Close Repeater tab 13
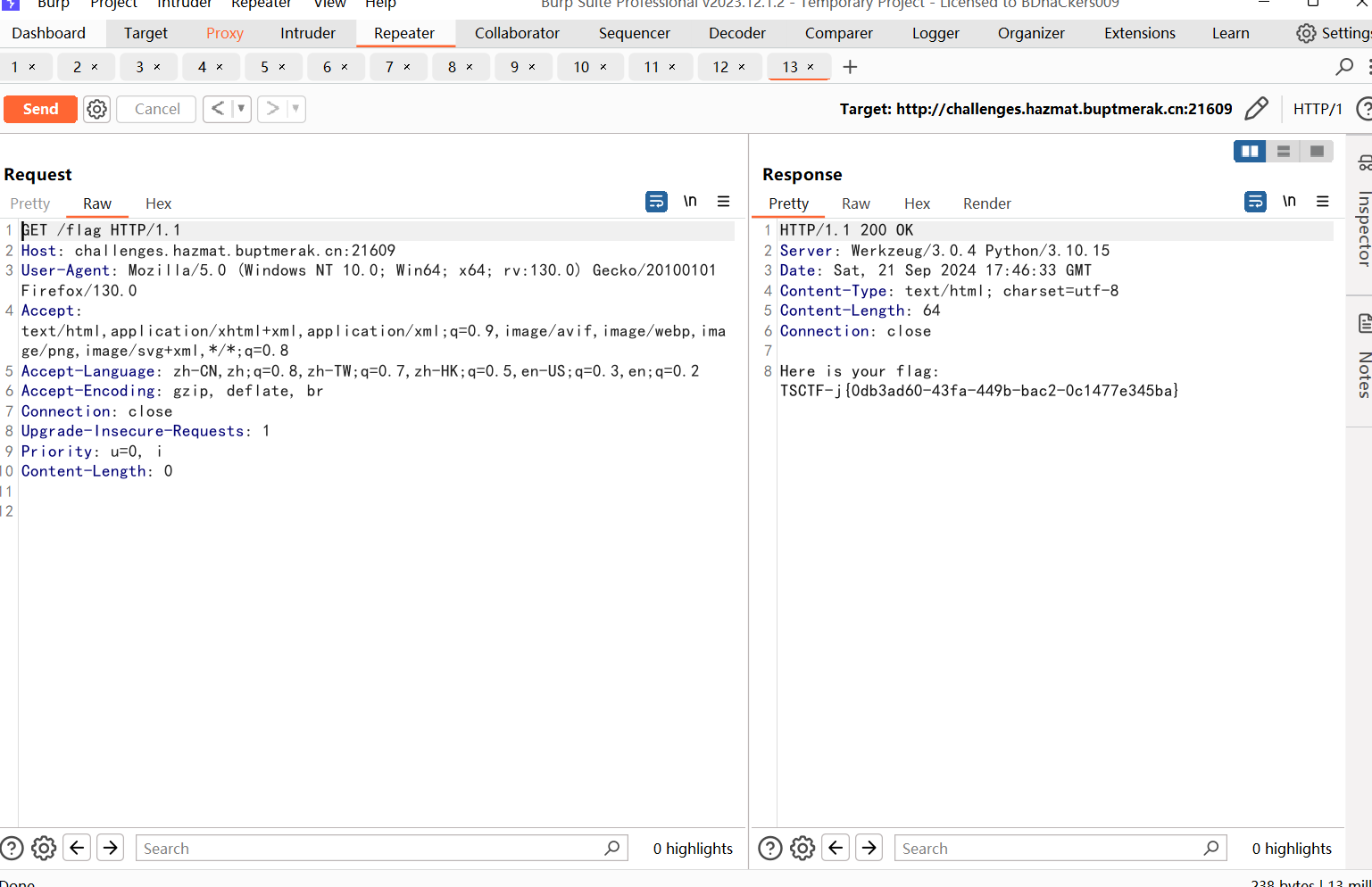The image size is (1372, 887). pyautogui.click(x=811, y=67)
